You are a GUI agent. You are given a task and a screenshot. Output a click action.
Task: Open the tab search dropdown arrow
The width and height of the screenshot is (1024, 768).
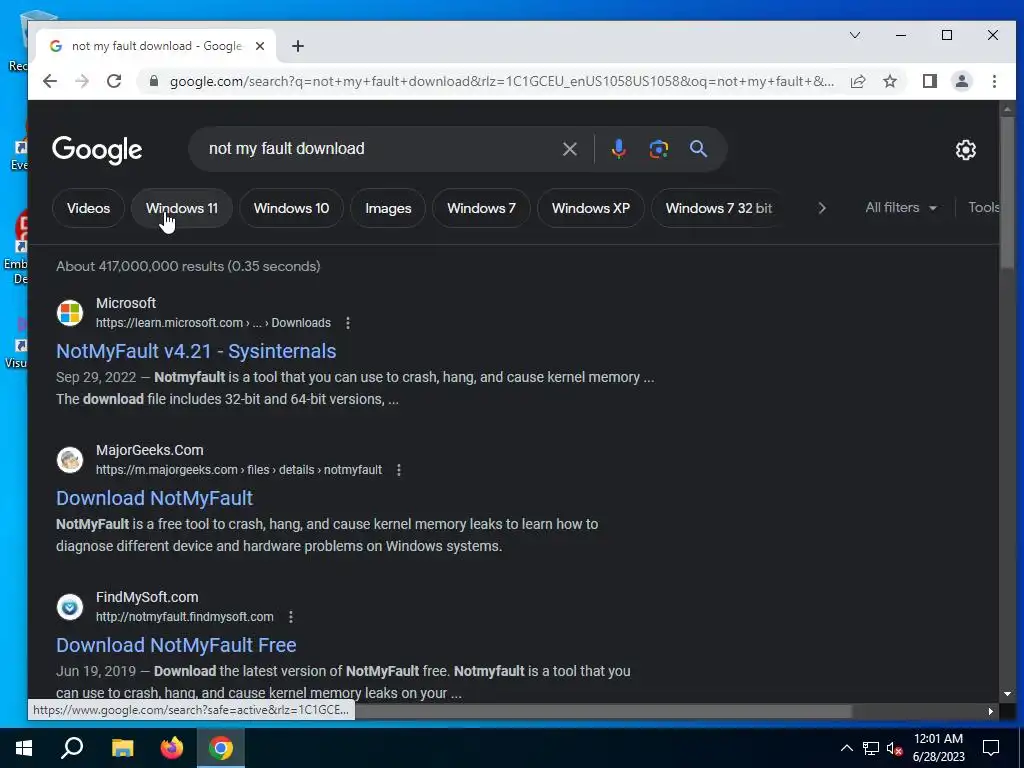[854, 35]
